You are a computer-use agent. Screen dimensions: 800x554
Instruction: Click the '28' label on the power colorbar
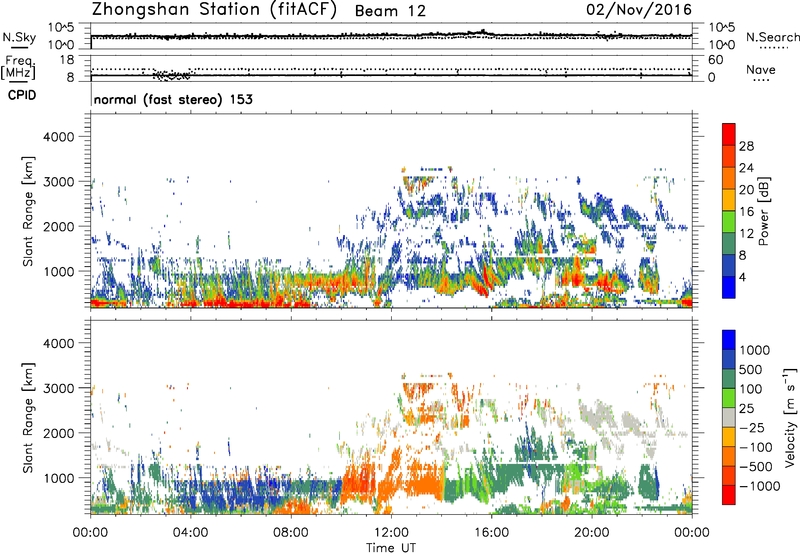(x=746, y=146)
